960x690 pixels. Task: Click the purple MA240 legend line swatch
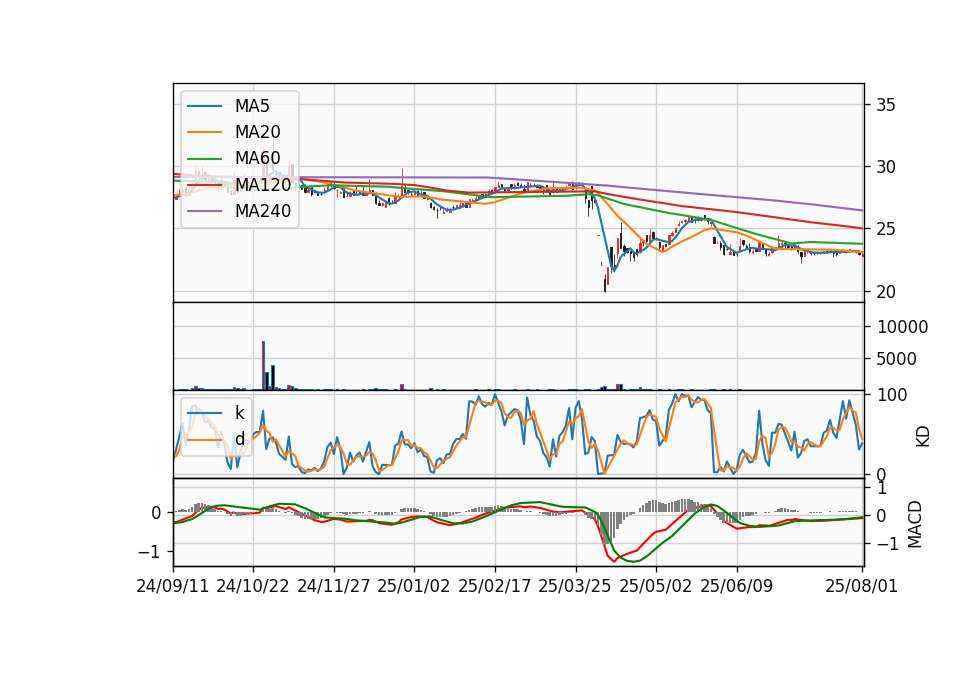point(204,211)
